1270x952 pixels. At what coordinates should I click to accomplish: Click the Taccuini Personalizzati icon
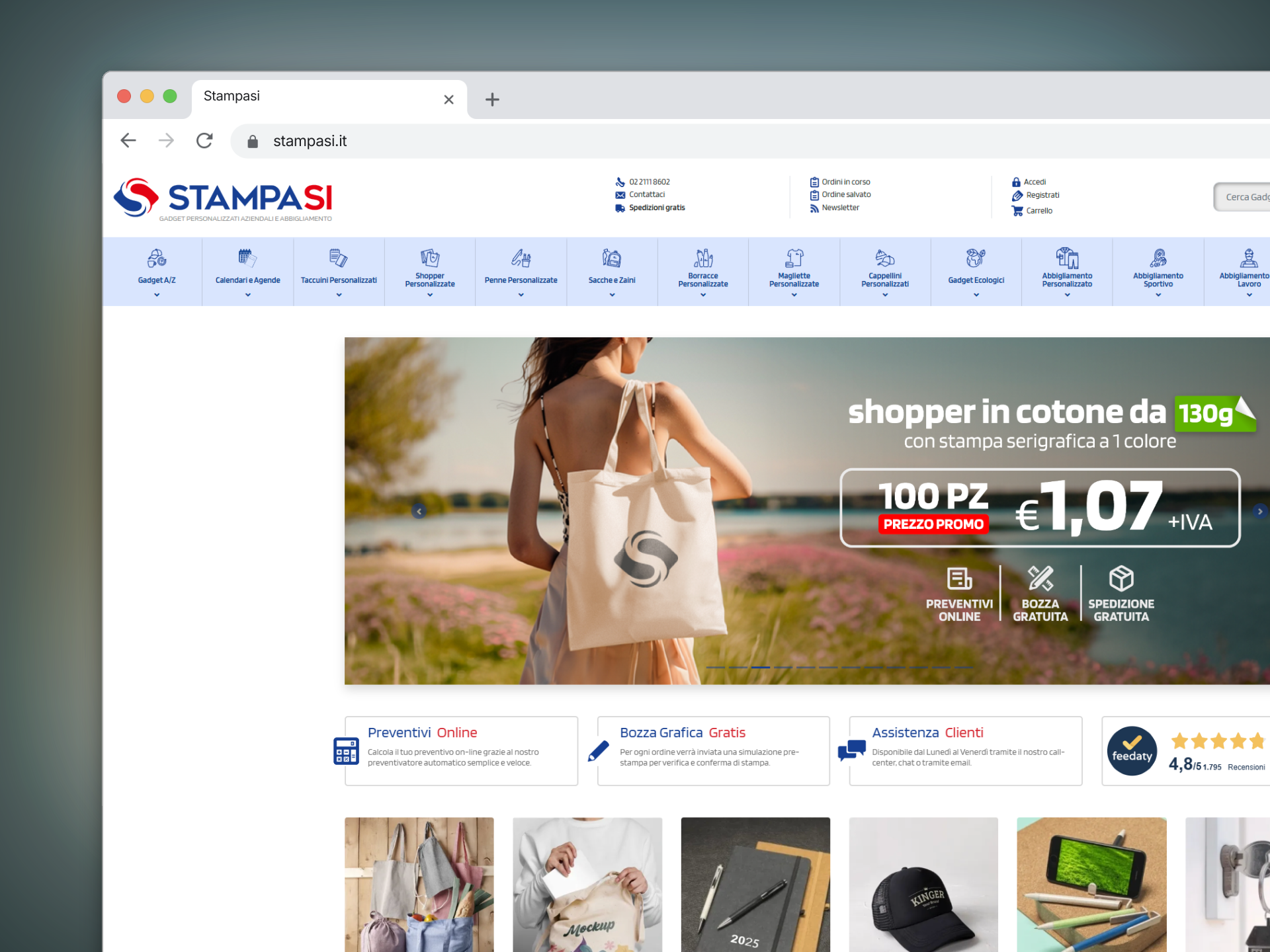pyautogui.click(x=339, y=258)
